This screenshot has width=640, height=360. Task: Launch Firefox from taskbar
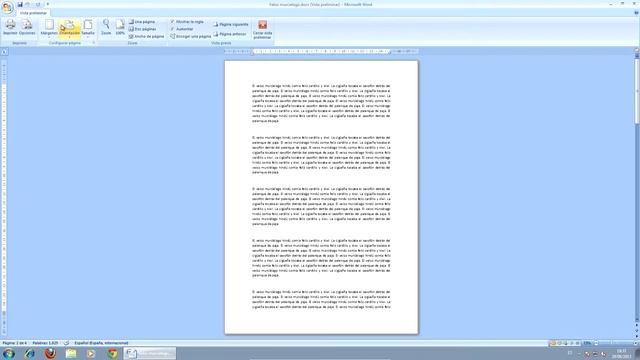[x=50, y=353]
